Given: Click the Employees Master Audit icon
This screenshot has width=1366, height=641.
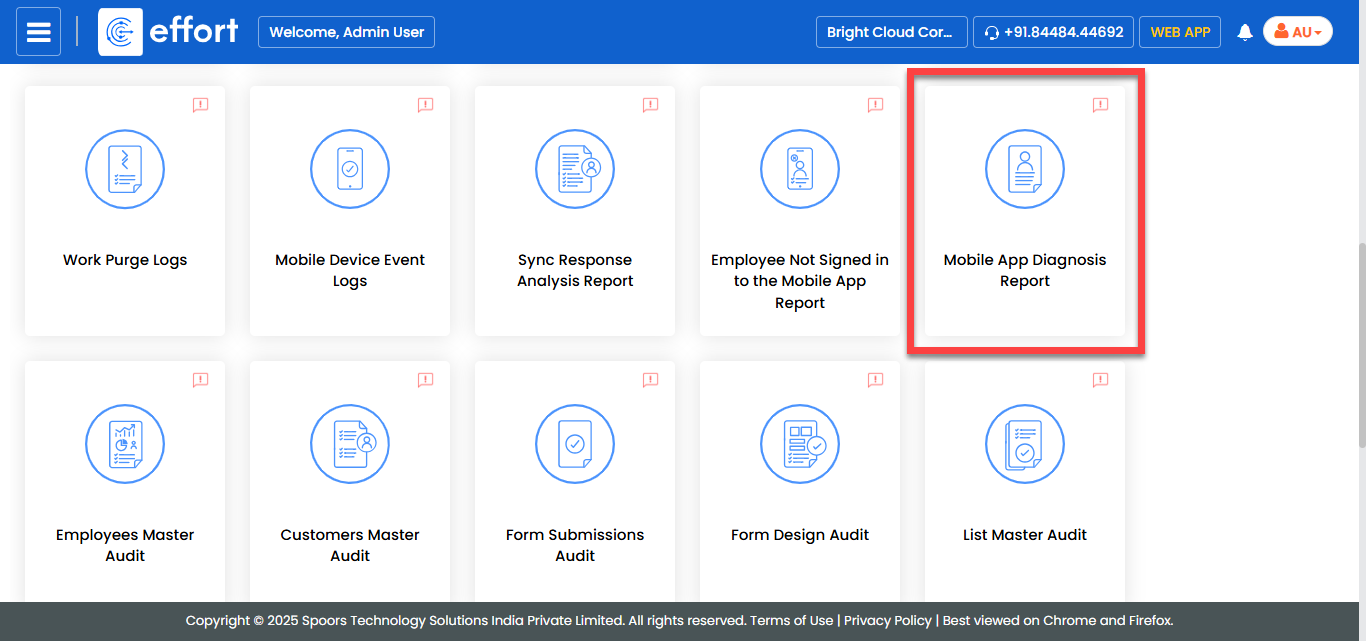Looking at the screenshot, I should pyautogui.click(x=125, y=444).
